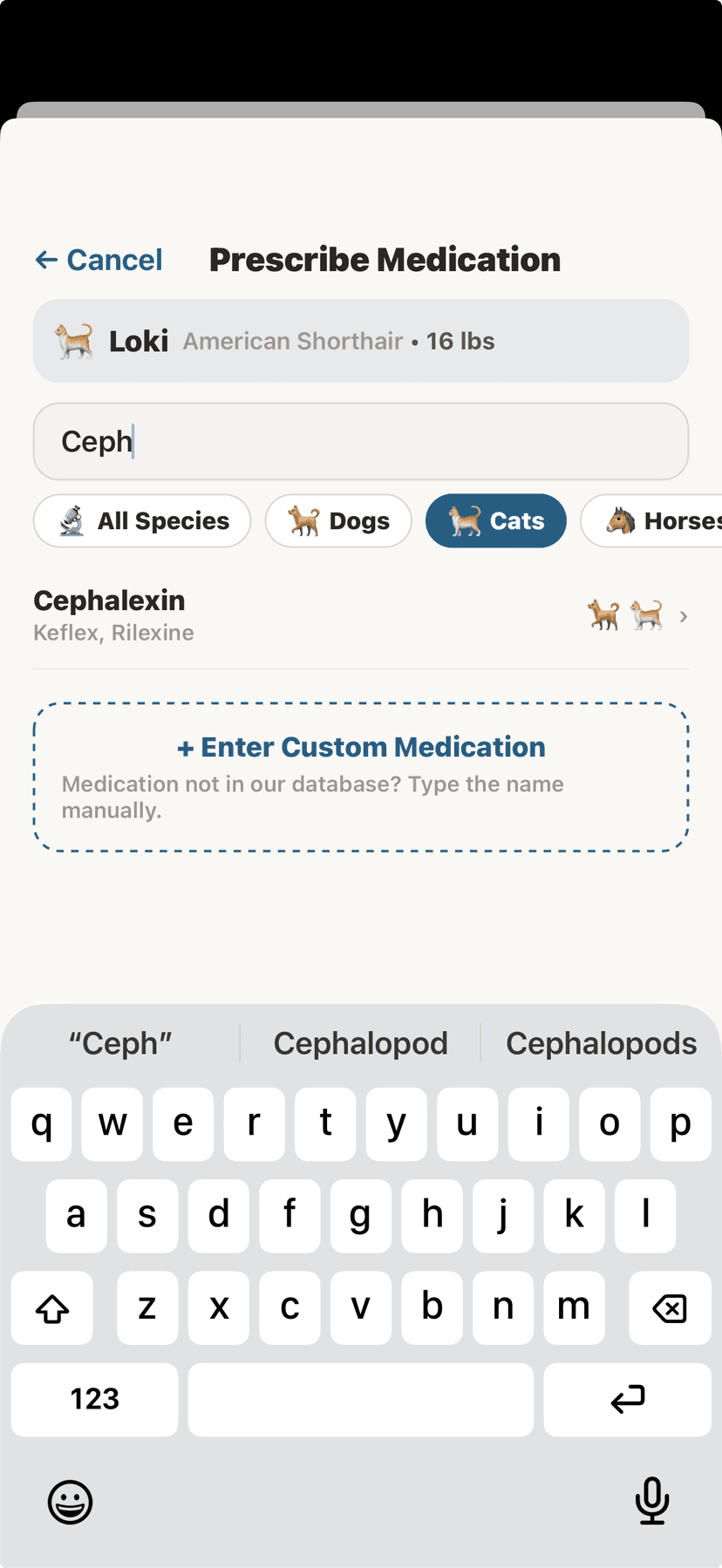The image size is (722, 1568).
Task: Switch keyboard to 123 numeric layout
Action: 93,1400
